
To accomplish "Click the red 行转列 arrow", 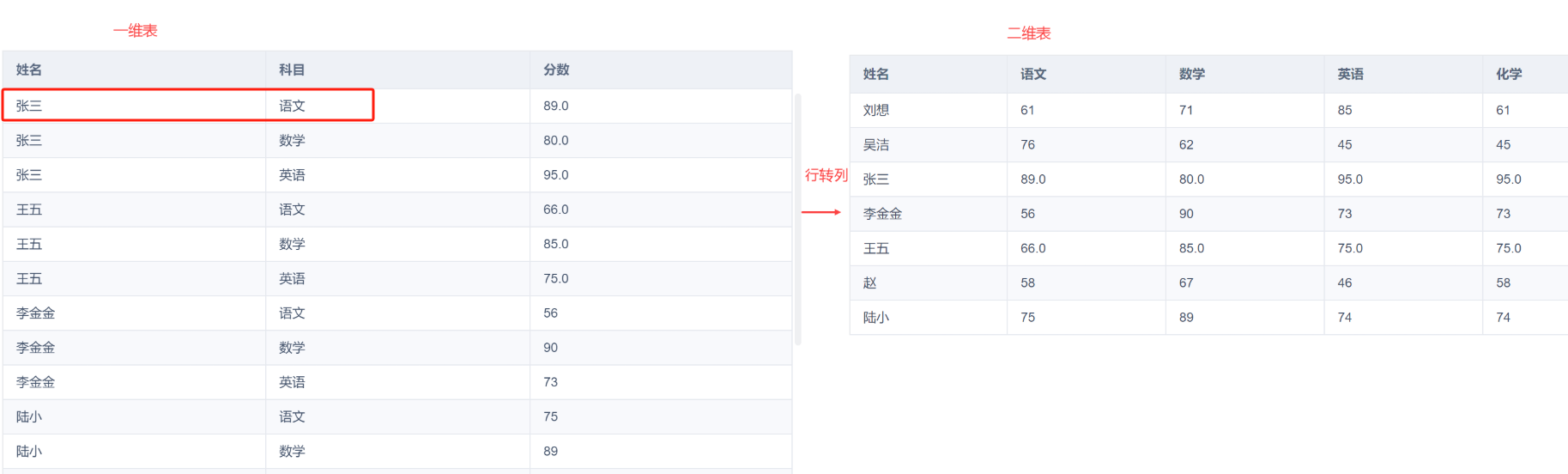I will tap(821, 212).
